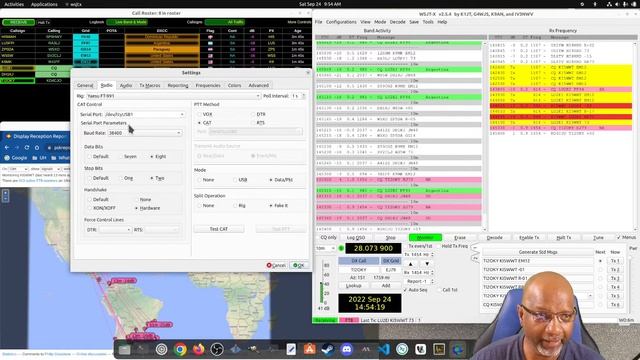Image resolution: width=640 pixels, height=360 pixels.
Task: Launch Steam from the dock
Action: 328,349
